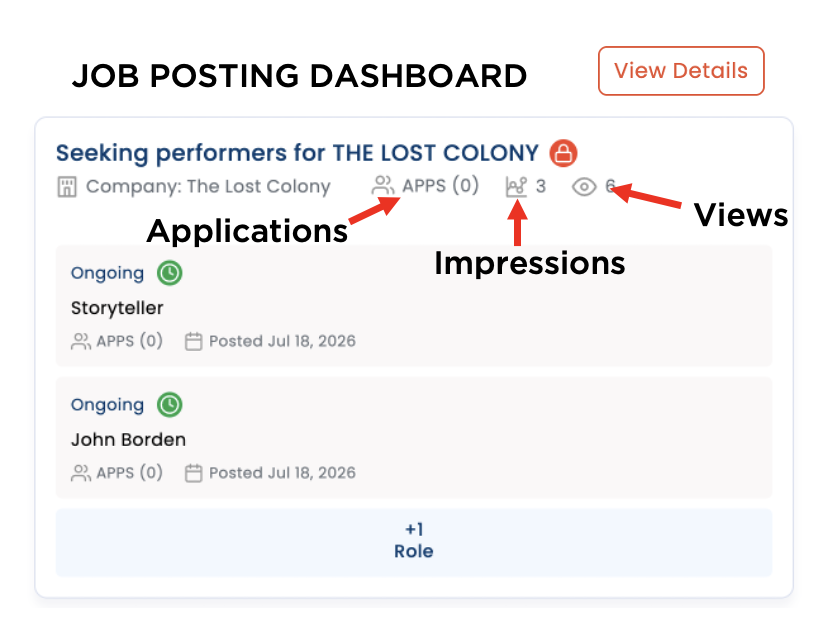826x638 pixels.
Task: Click APPS (0) under Storyteller
Action: click(129, 341)
